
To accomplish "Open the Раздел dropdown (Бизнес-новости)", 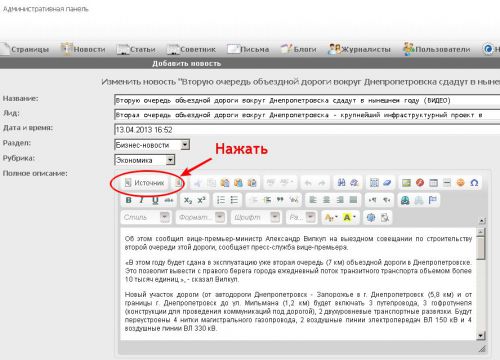I will pos(152,145).
